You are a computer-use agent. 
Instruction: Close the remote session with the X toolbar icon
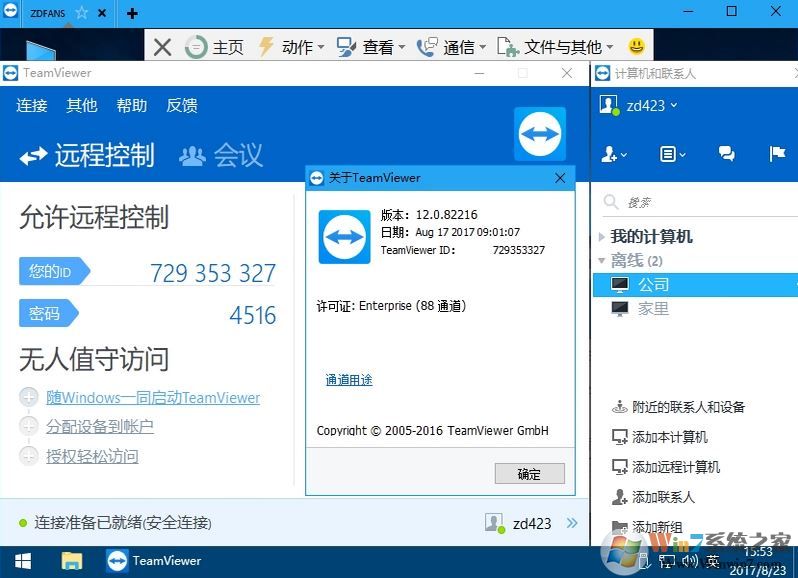(x=162, y=47)
